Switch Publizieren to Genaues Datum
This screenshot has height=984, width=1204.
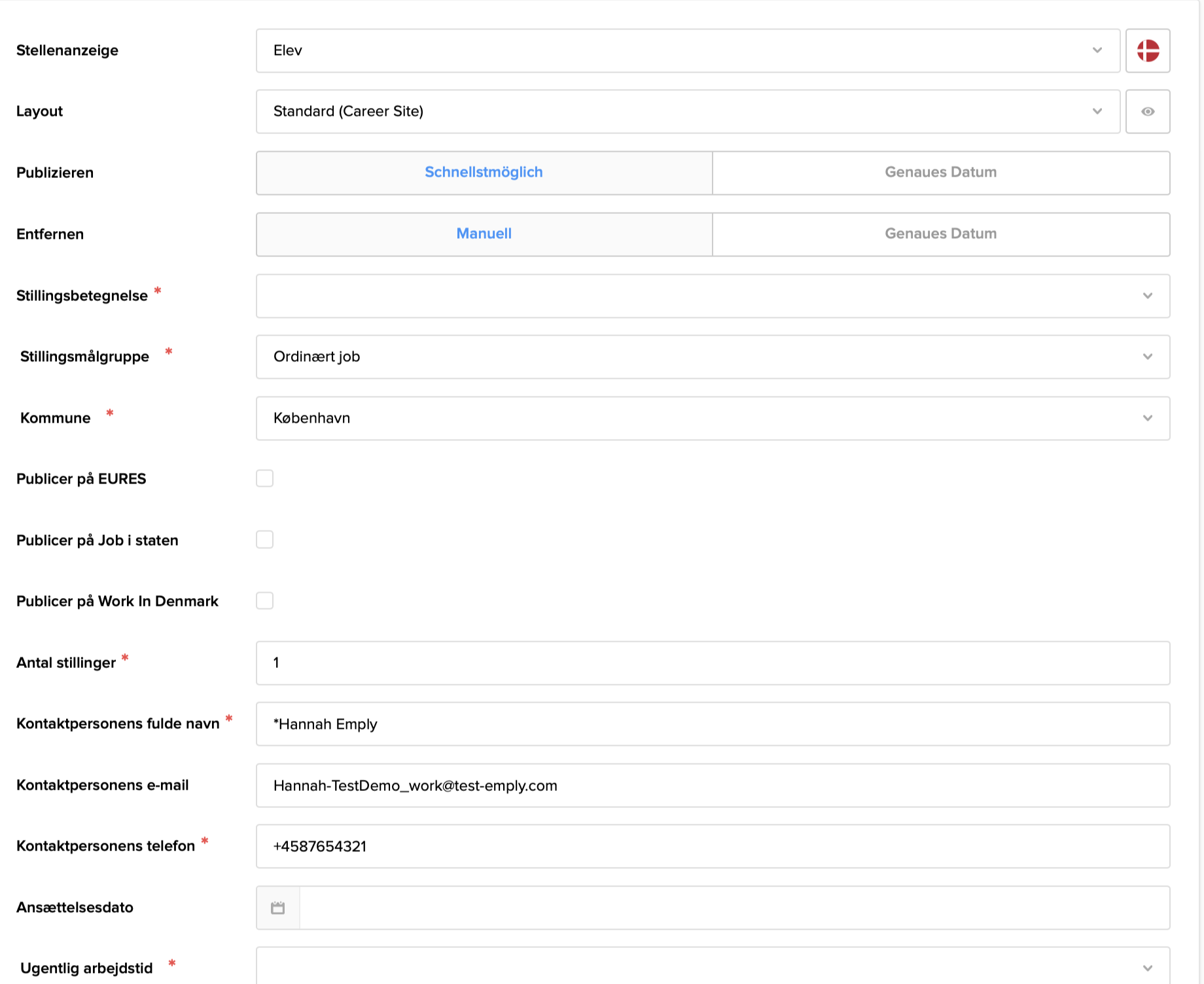940,173
